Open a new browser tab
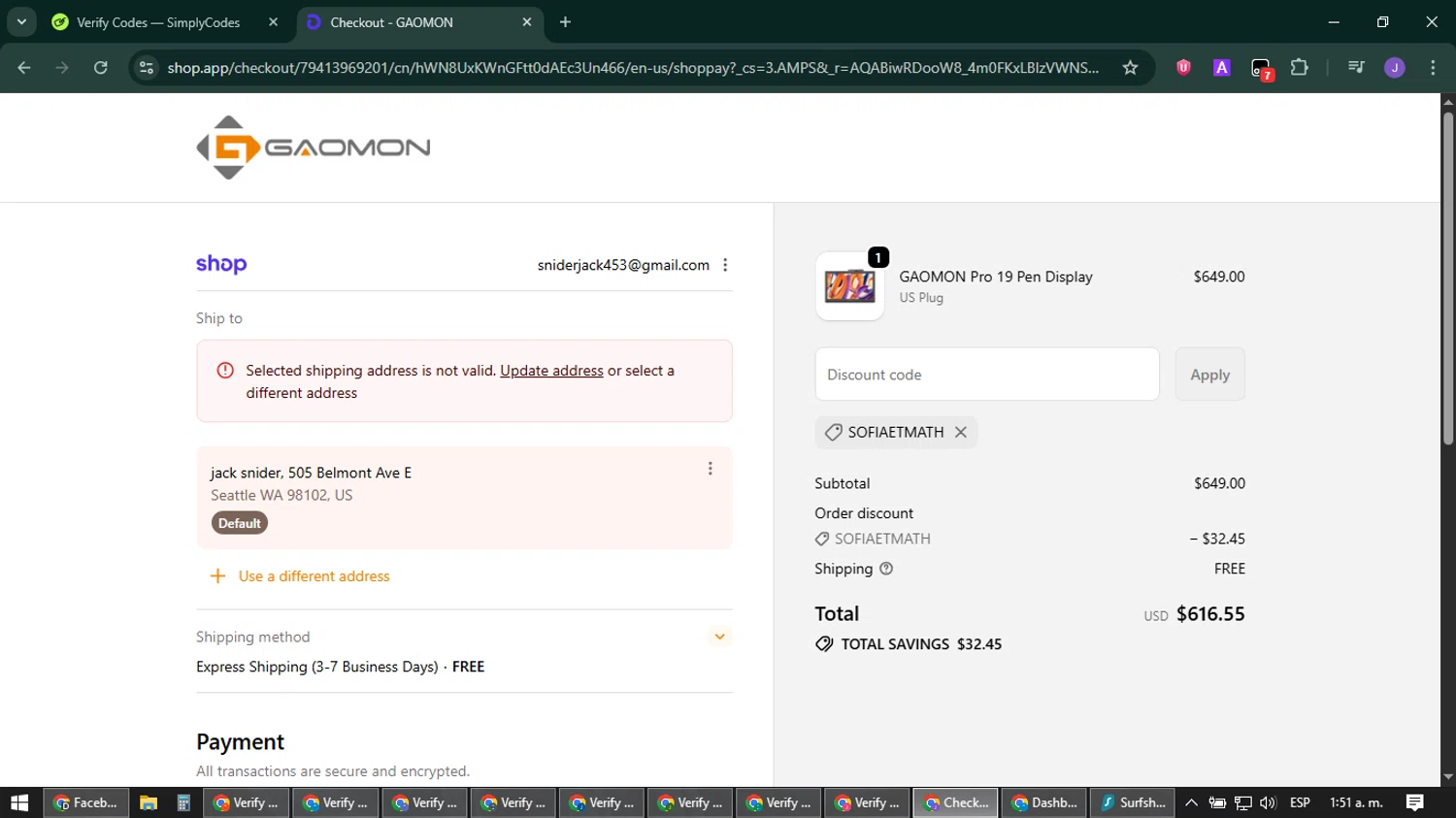The width and height of the screenshot is (1456, 818). 566,22
